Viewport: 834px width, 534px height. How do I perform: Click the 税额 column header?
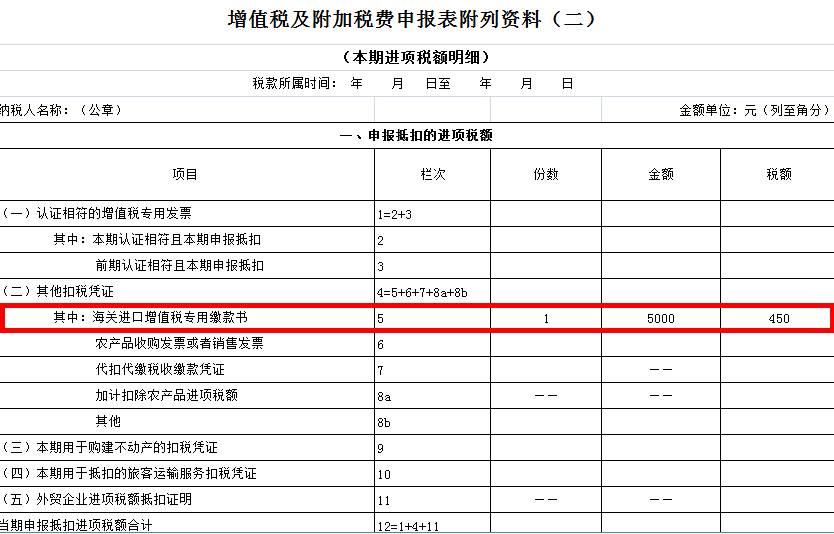click(779, 174)
